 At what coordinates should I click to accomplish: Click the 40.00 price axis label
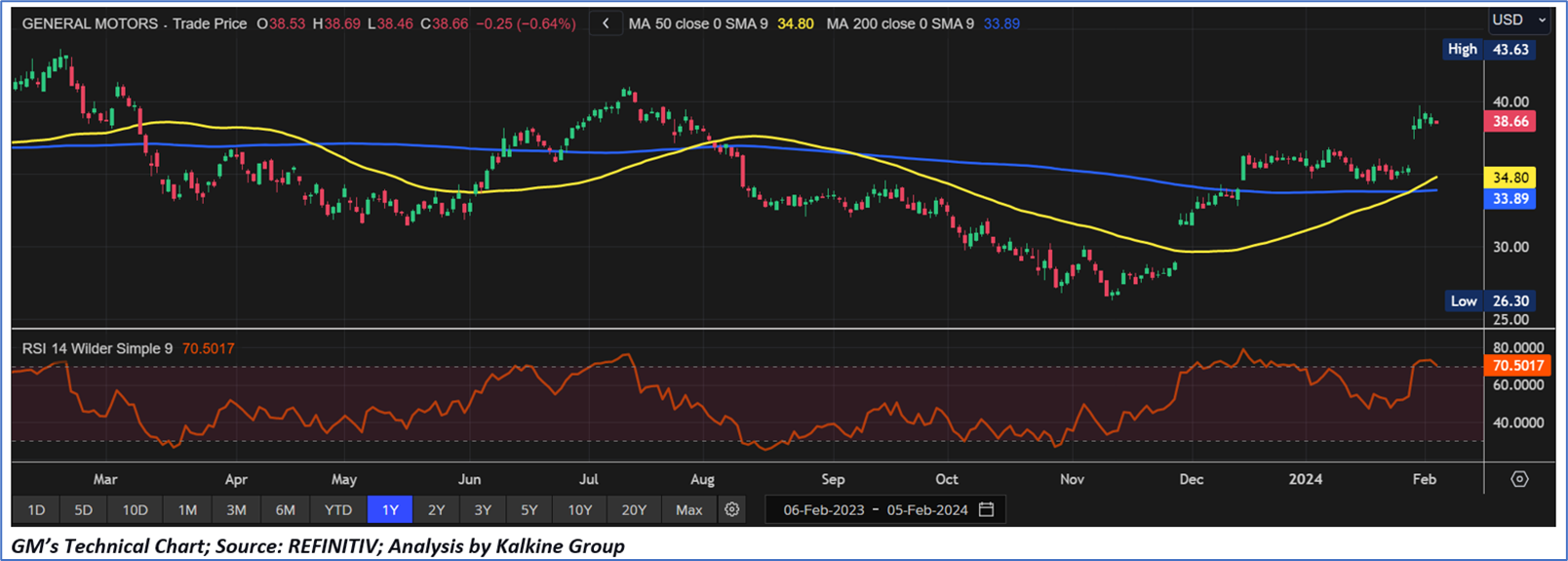click(x=1510, y=101)
